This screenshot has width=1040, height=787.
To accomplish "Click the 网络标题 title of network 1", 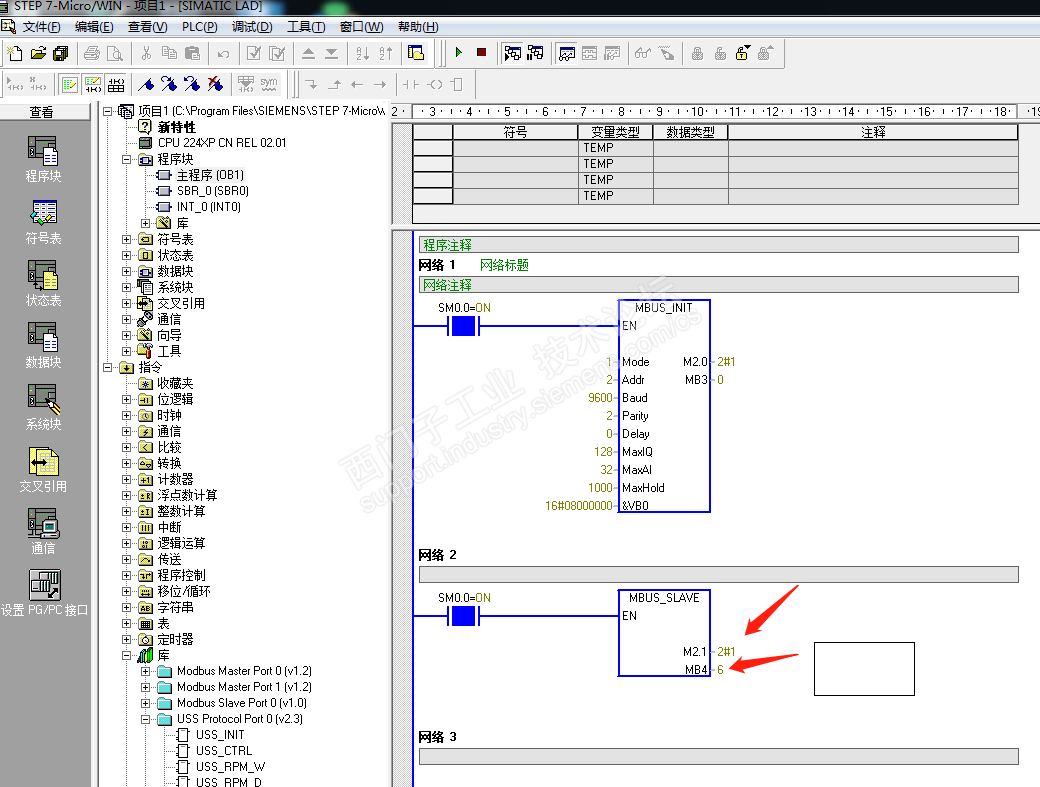I will pos(504,265).
